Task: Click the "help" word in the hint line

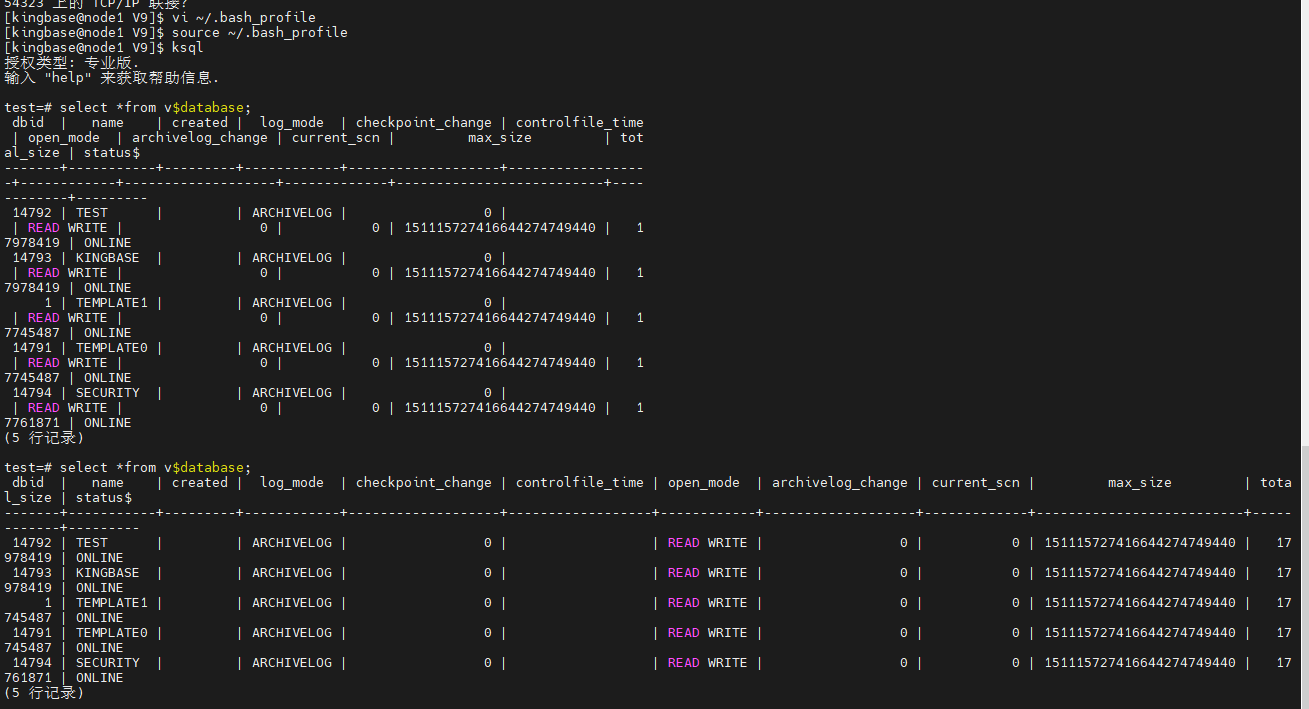Action: (68, 77)
